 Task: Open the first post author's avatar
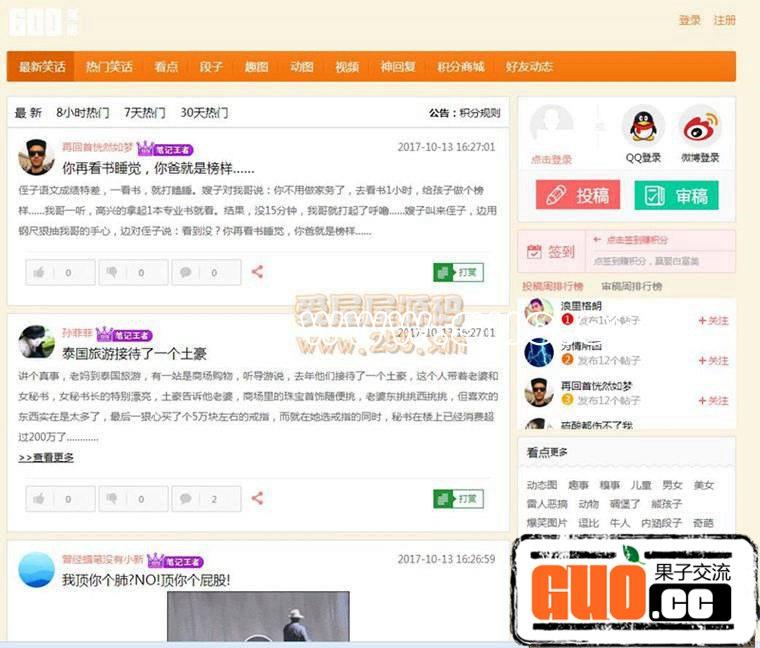pyautogui.click(x=36, y=157)
